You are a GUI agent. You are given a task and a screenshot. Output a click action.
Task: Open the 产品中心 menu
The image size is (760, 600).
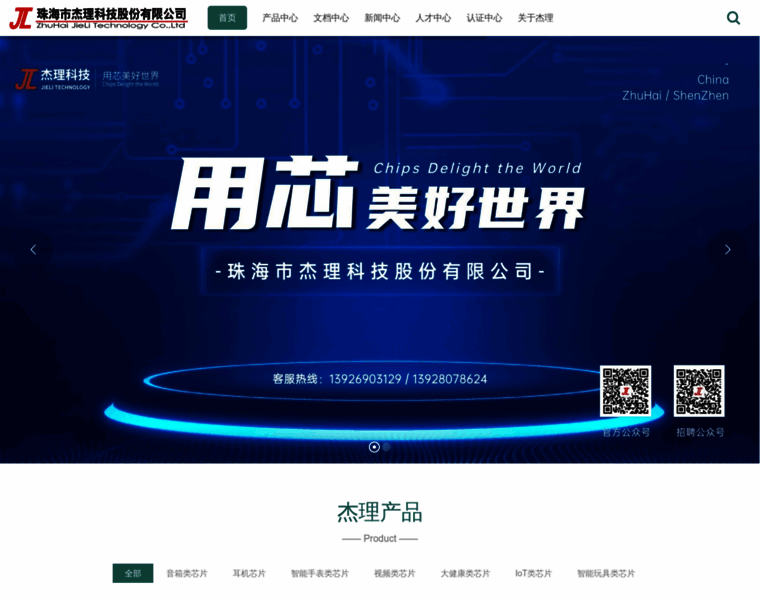click(280, 18)
